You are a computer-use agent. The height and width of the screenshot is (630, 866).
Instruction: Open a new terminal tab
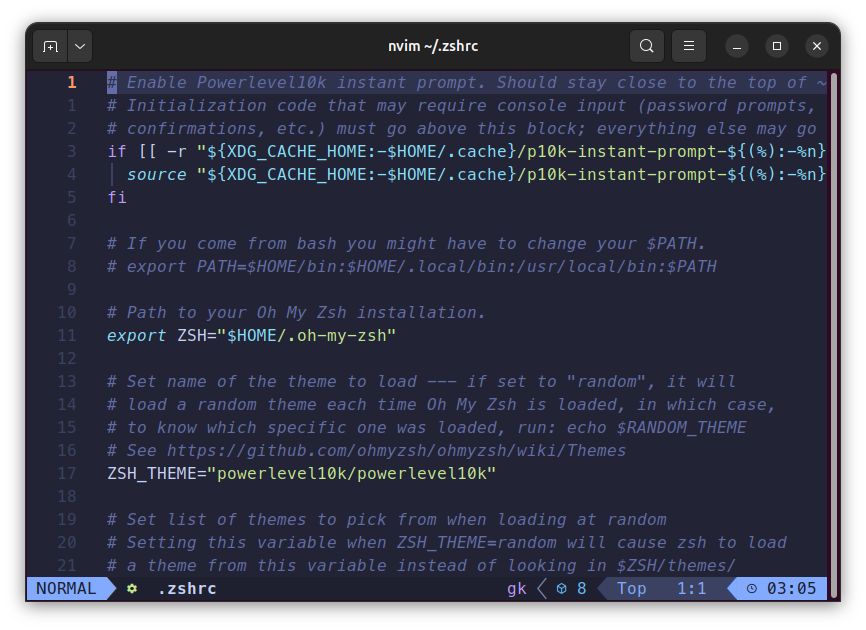(50, 46)
